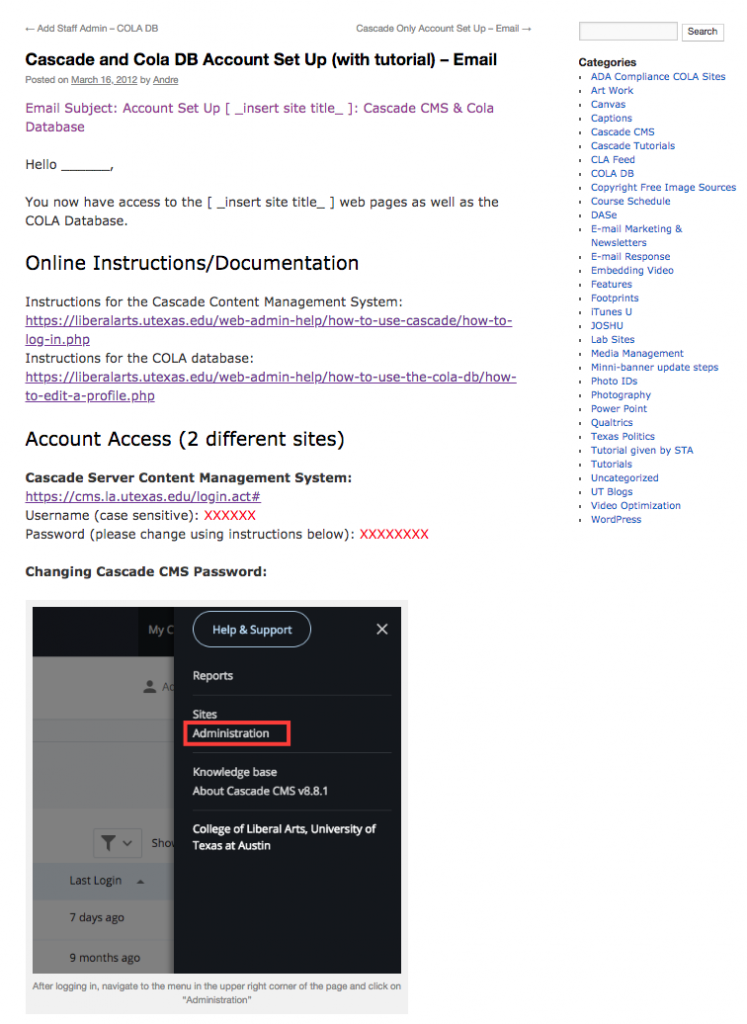The image size is (747, 1024).
Task: Go to previous post Add Staff Admin – COLA DB
Action: [91, 29]
